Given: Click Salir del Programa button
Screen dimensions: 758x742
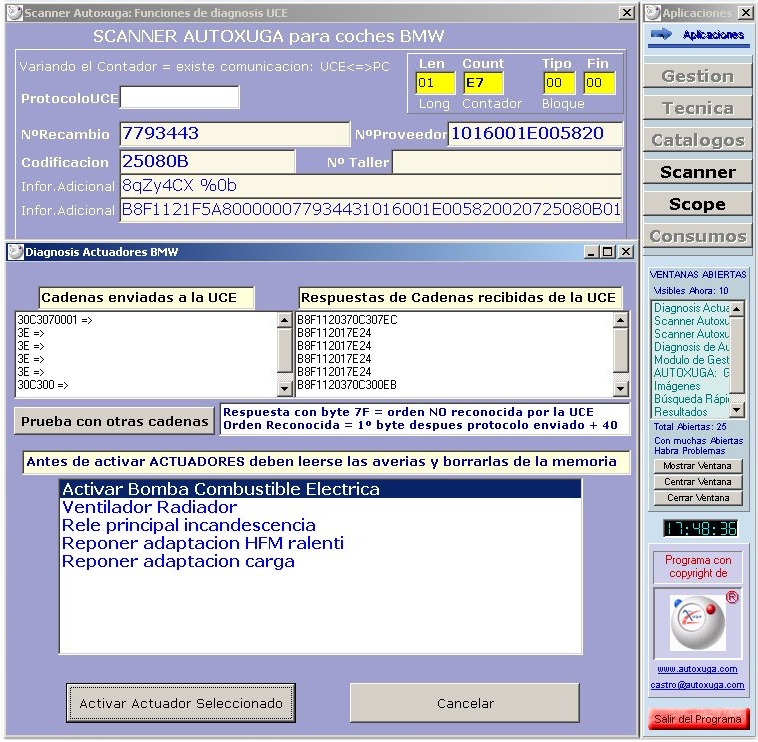Looking at the screenshot, I should (698, 719).
